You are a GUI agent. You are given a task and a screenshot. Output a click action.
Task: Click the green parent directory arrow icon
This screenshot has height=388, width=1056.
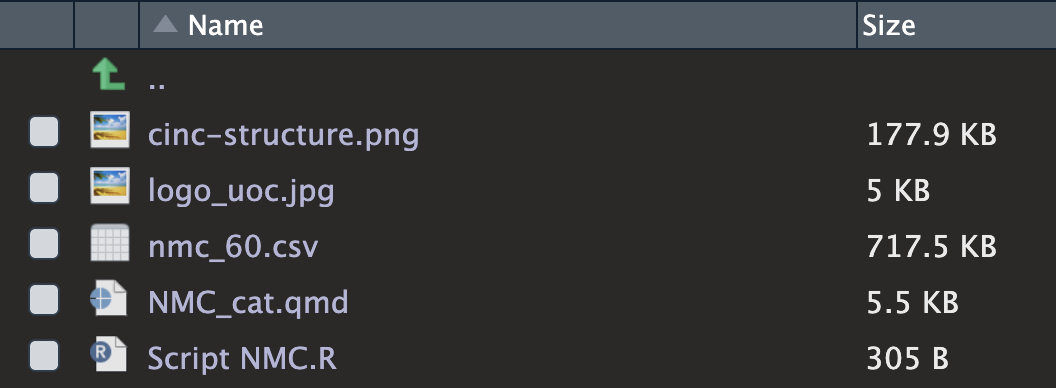(109, 74)
